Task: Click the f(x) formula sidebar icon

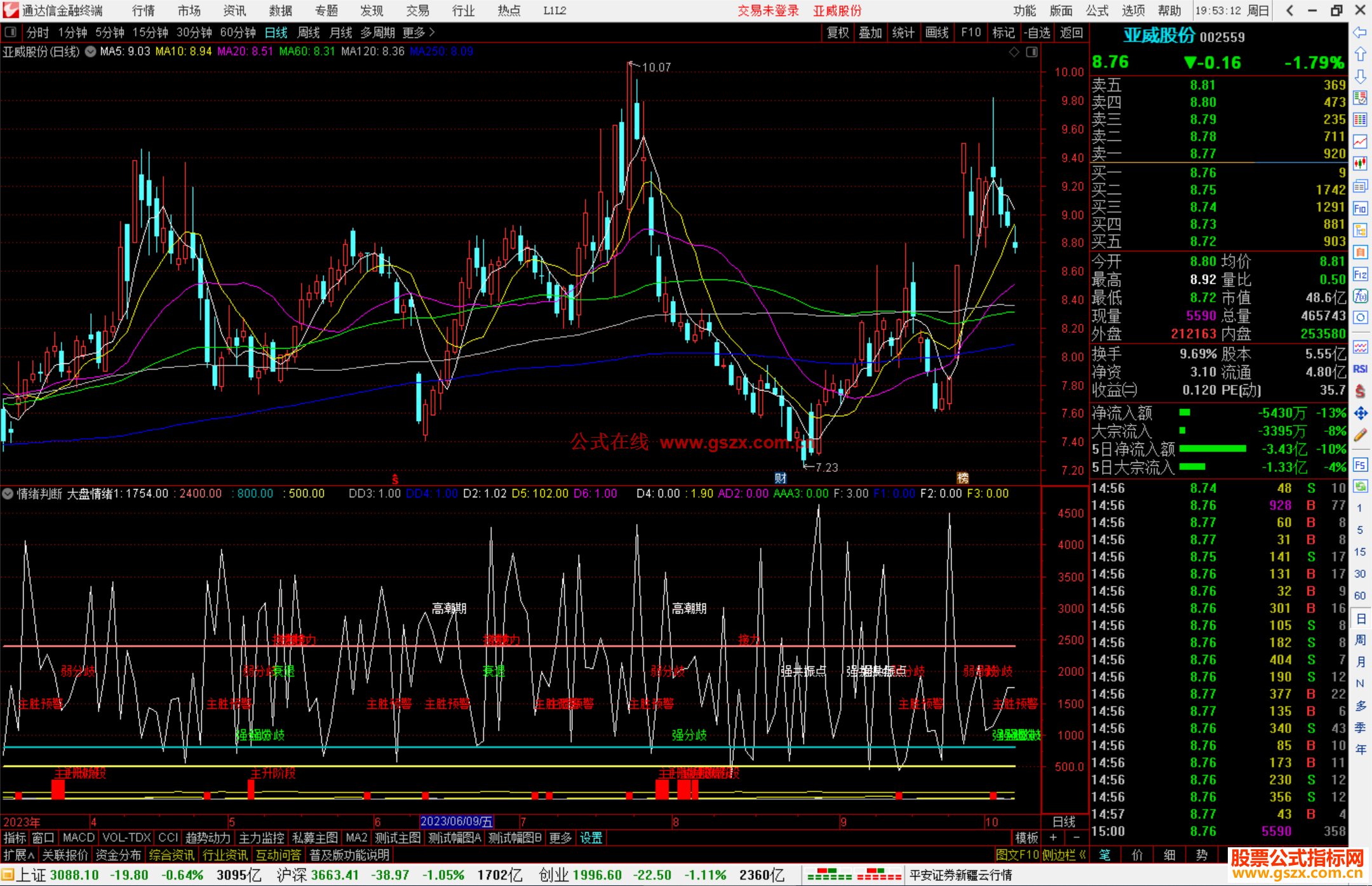Action: click(x=1360, y=297)
